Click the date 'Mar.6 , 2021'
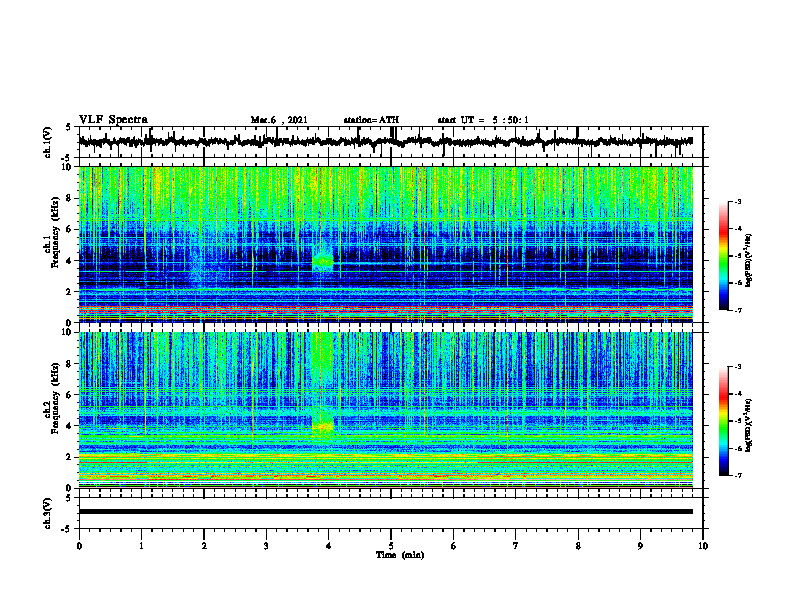792x612 pixels. pos(279,120)
